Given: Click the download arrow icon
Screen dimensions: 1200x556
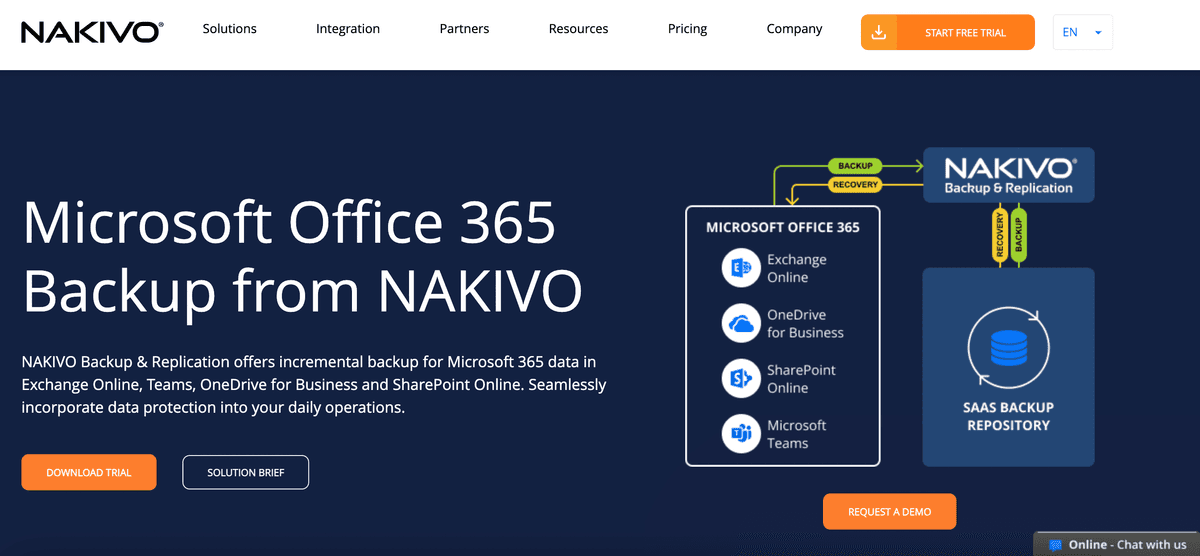Looking at the screenshot, I should pyautogui.click(x=878, y=33).
